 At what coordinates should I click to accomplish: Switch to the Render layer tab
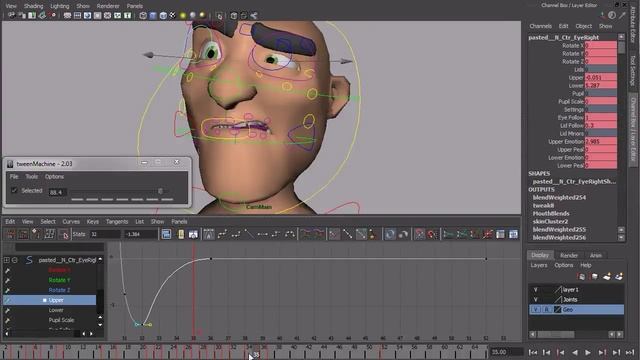coord(569,256)
